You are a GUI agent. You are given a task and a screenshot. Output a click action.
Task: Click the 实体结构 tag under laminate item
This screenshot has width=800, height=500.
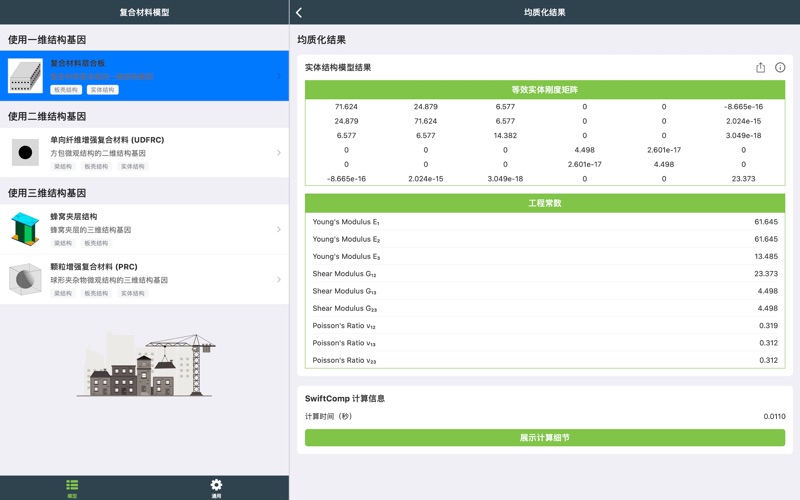(x=102, y=90)
